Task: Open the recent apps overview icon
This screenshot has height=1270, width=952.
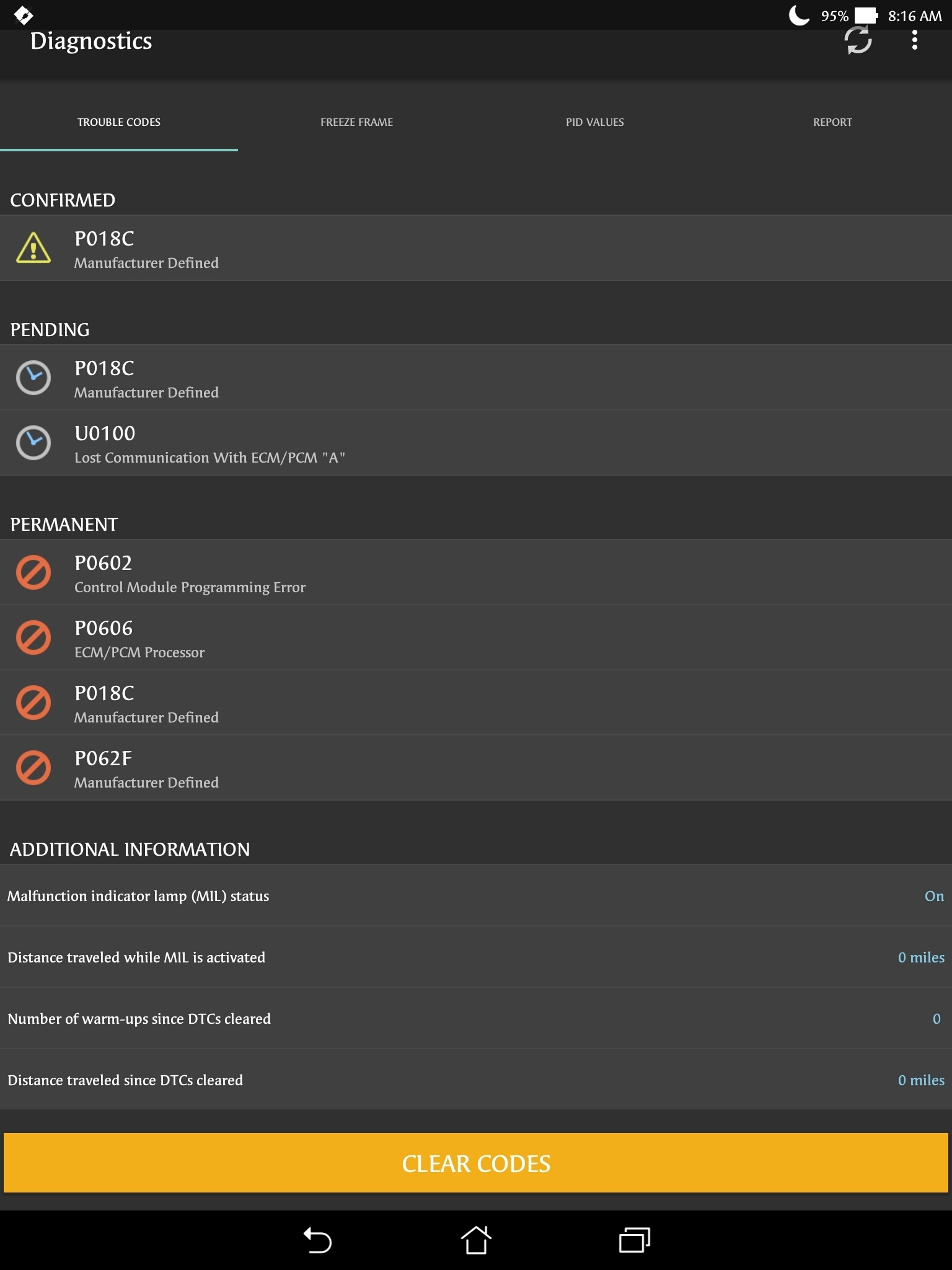Action: (x=634, y=1240)
